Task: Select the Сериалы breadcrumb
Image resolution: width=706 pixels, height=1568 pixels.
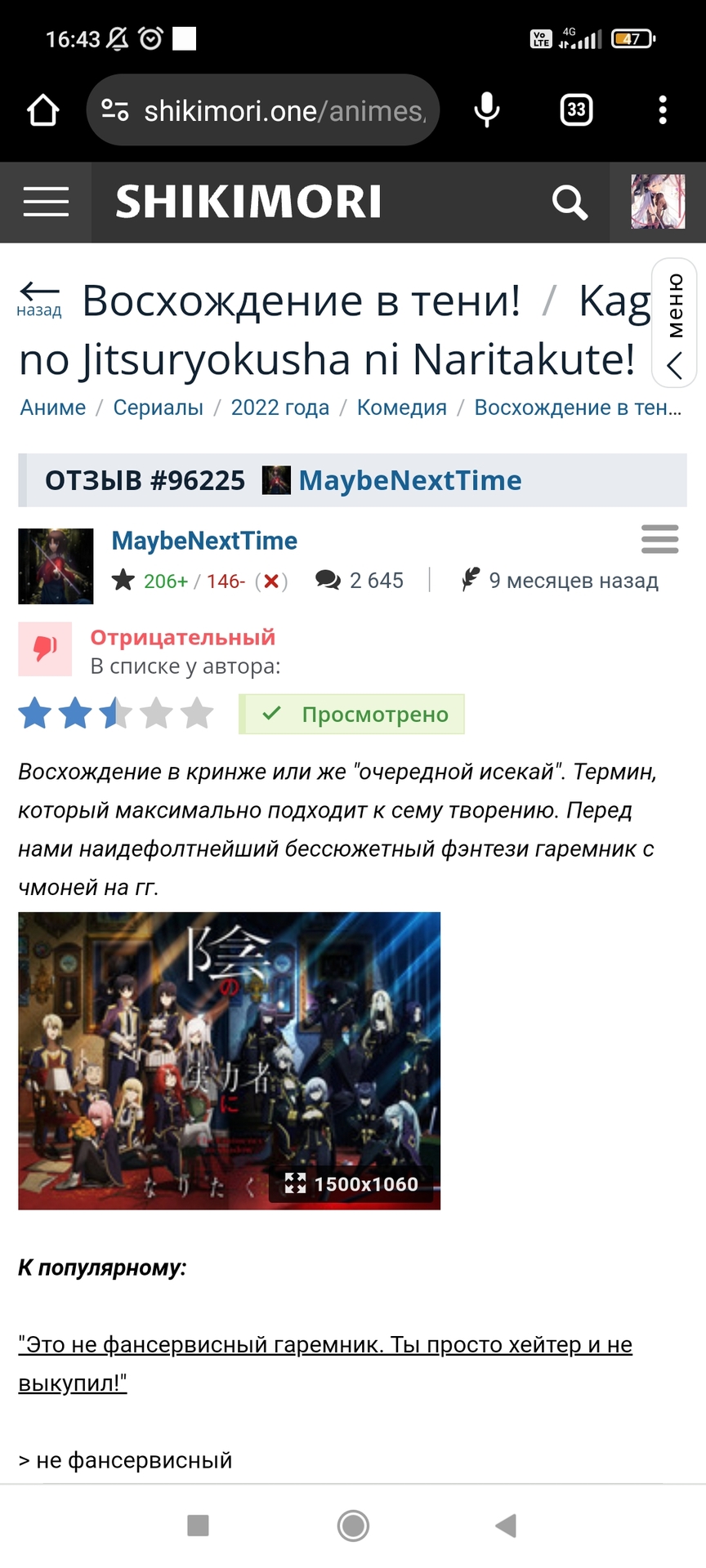Action: tap(159, 408)
